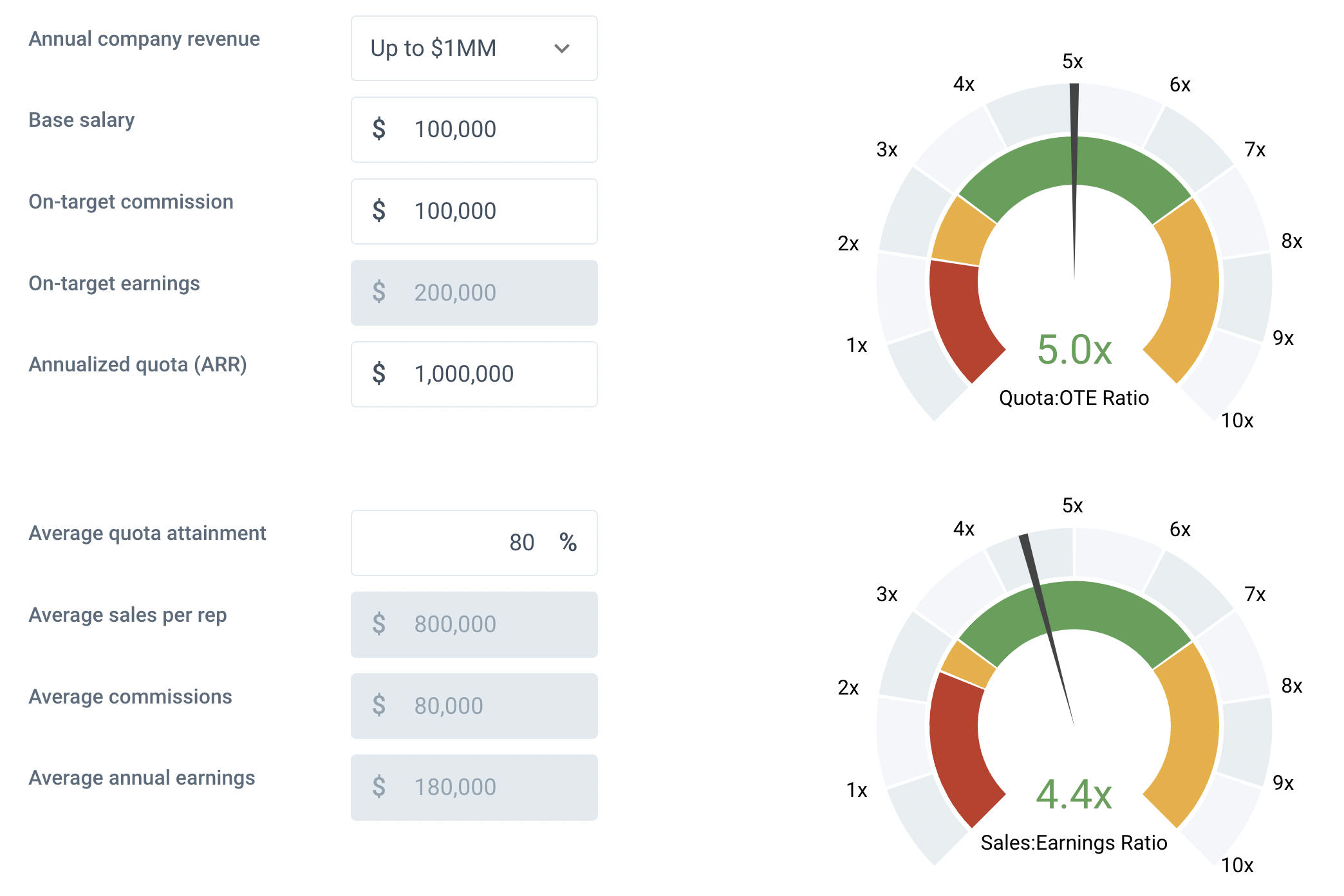Click the 'Annualized quota (ARR)' label
The height and width of the screenshot is (896, 1344).
click(138, 365)
